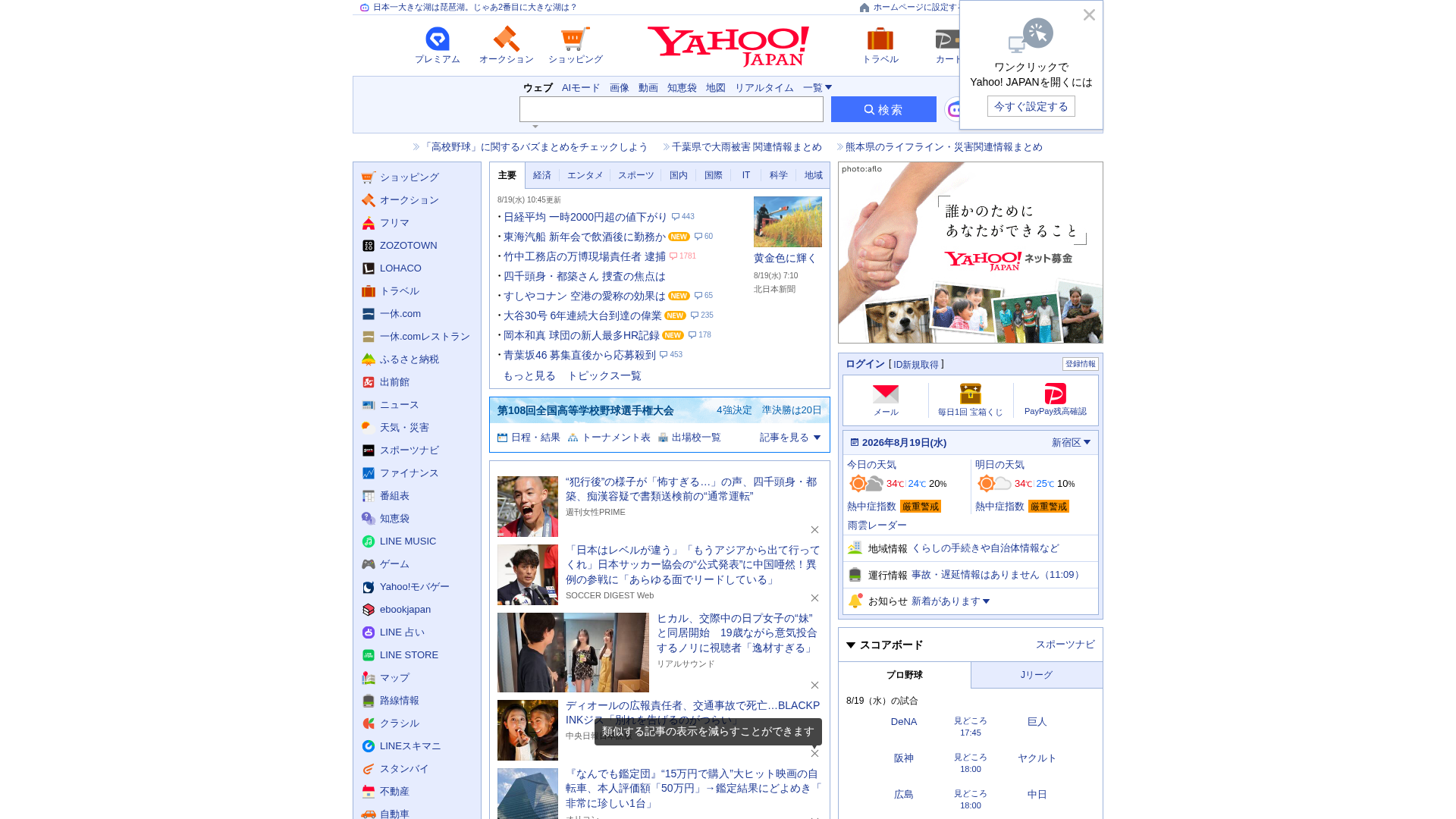Switch to the スポーツ news tab
Image resolution: width=1456 pixels, height=819 pixels.
tap(635, 175)
